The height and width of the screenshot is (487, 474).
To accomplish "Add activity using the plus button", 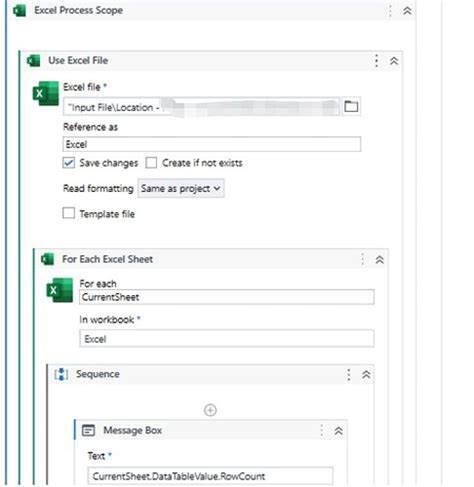I will point(210,410).
